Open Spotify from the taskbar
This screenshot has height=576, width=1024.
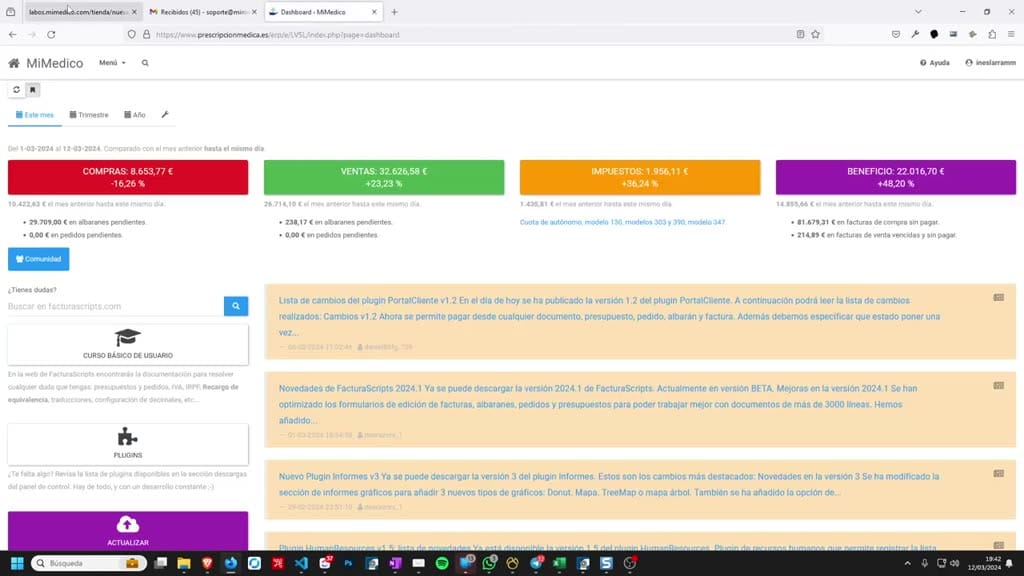click(442, 563)
